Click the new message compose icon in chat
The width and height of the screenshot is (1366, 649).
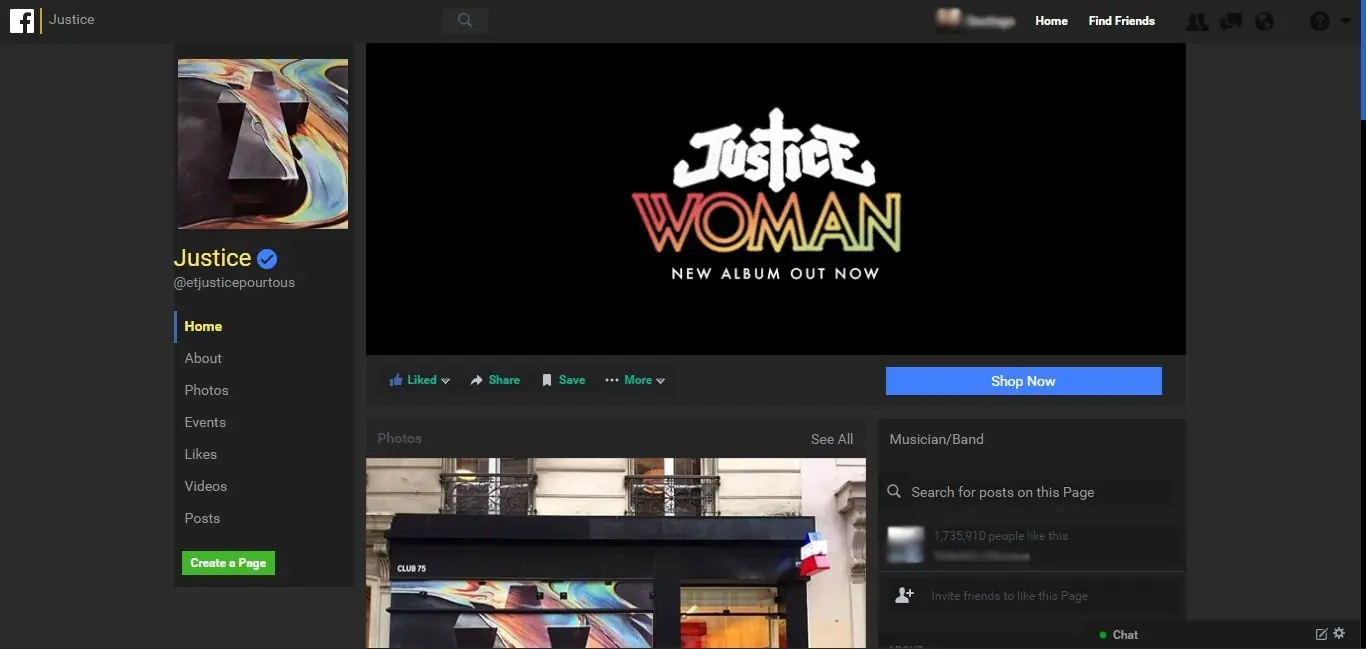[1321, 634]
